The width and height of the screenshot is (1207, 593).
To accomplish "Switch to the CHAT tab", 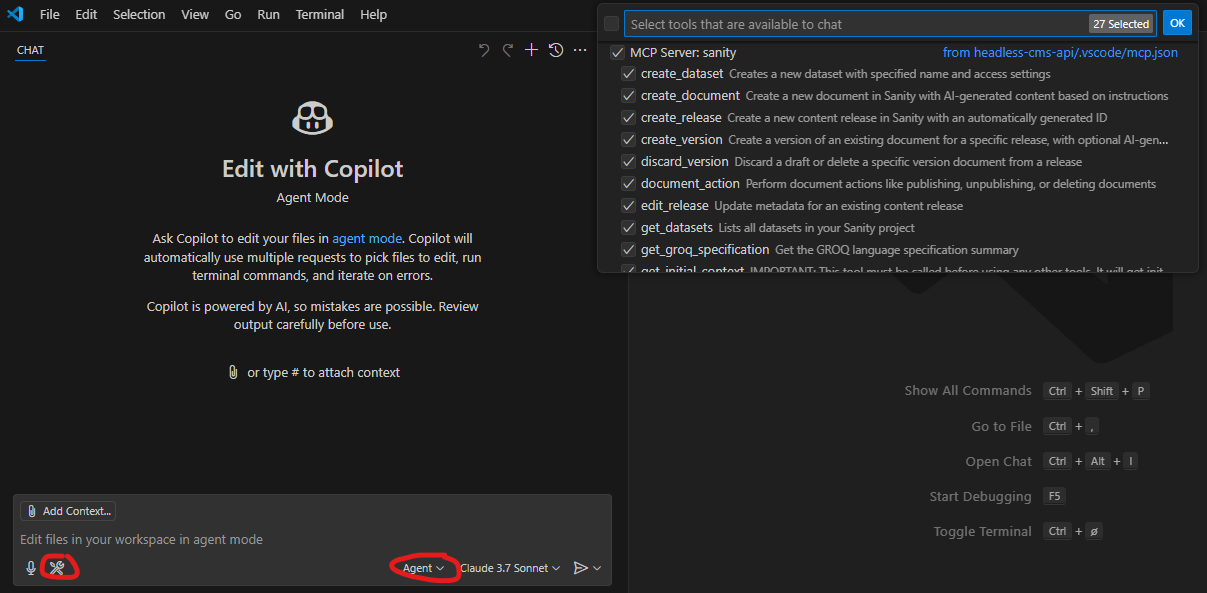I will (x=30, y=50).
